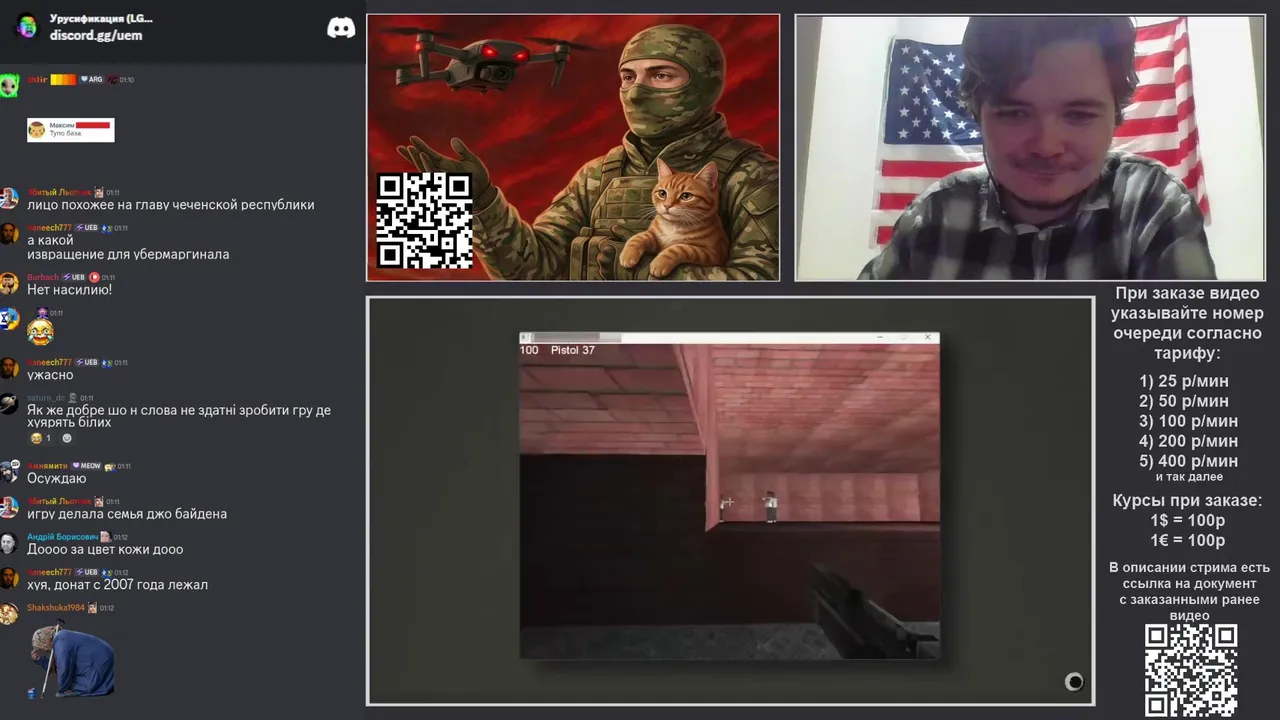This screenshot has height=720, width=1280.
Task: Open avatar beside 'лицо похожее на главу' message
Action: [8, 197]
